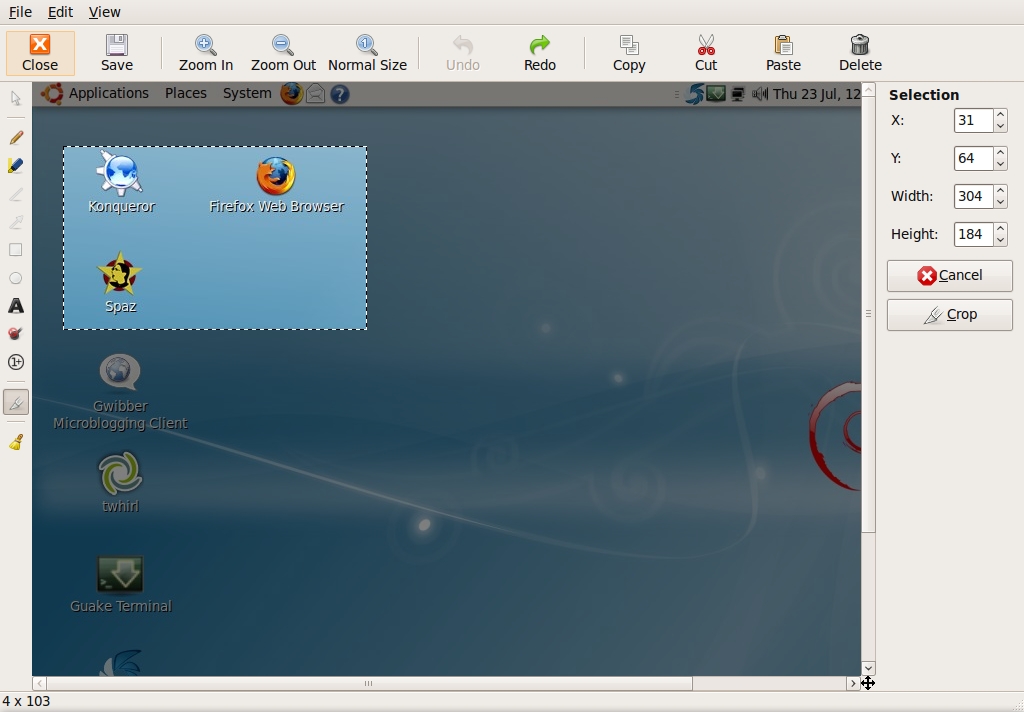The height and width of the screenshot is (712, 1024).
Task: Save the image with Save icon
Action: pyautogui.click(x=117, y=53)
